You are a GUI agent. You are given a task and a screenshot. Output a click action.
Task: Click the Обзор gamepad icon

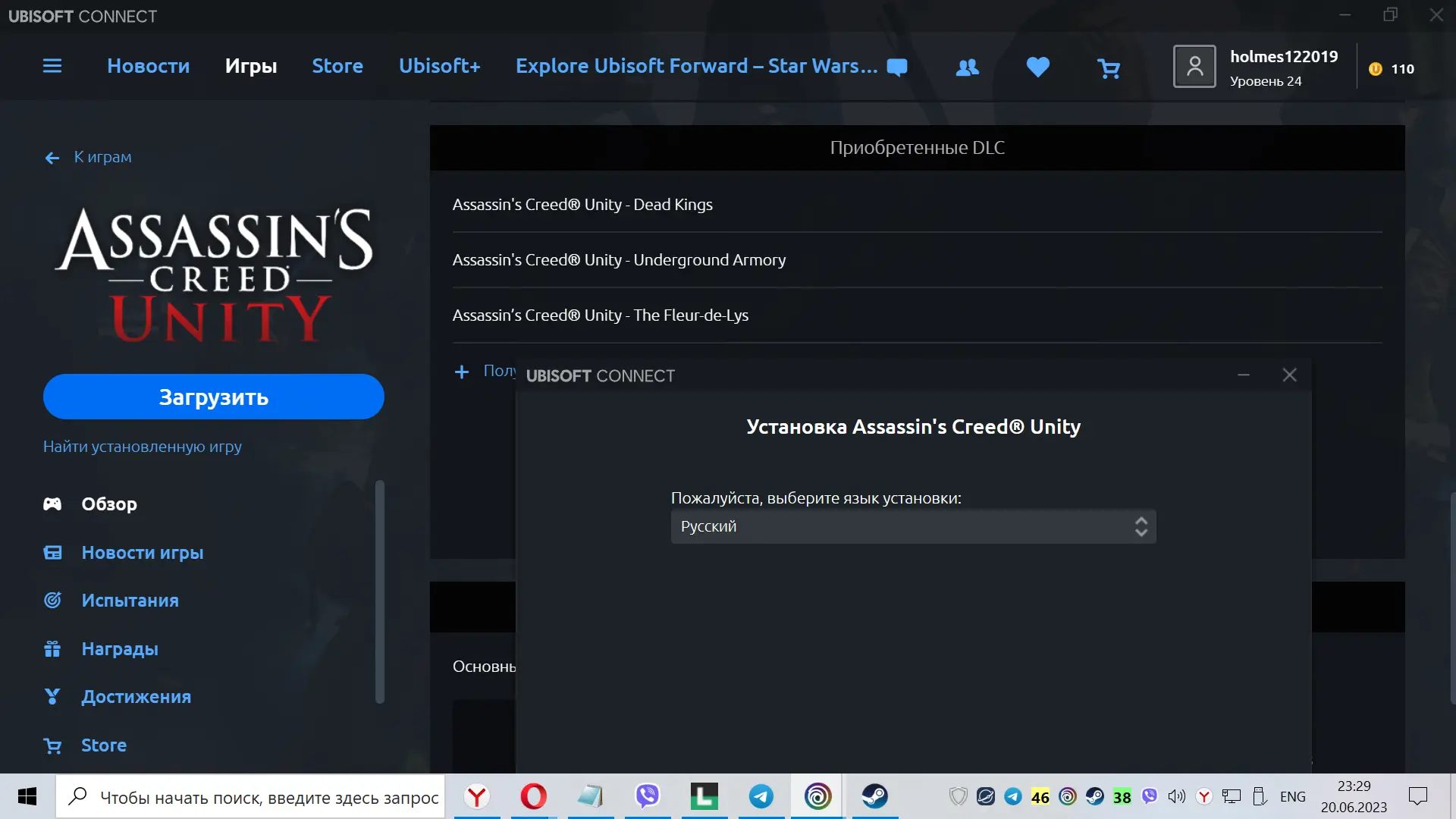click(x=52, y=504)
